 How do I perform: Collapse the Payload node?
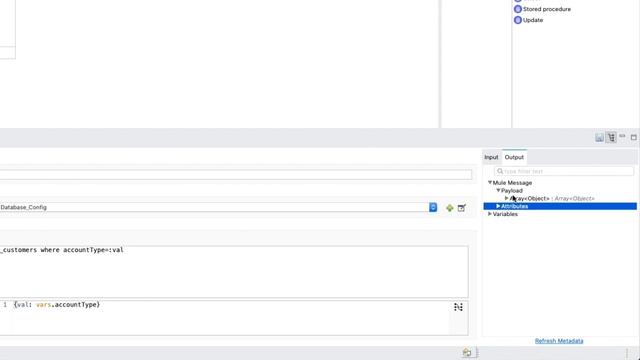coord(498,190)
